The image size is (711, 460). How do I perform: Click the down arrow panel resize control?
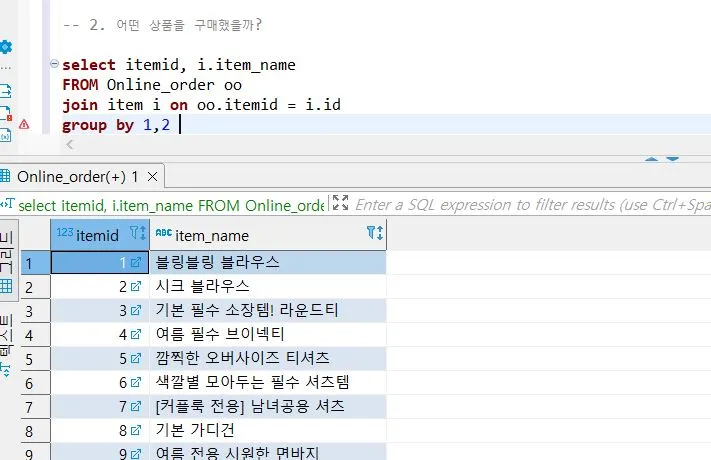(x=672, y=159)
